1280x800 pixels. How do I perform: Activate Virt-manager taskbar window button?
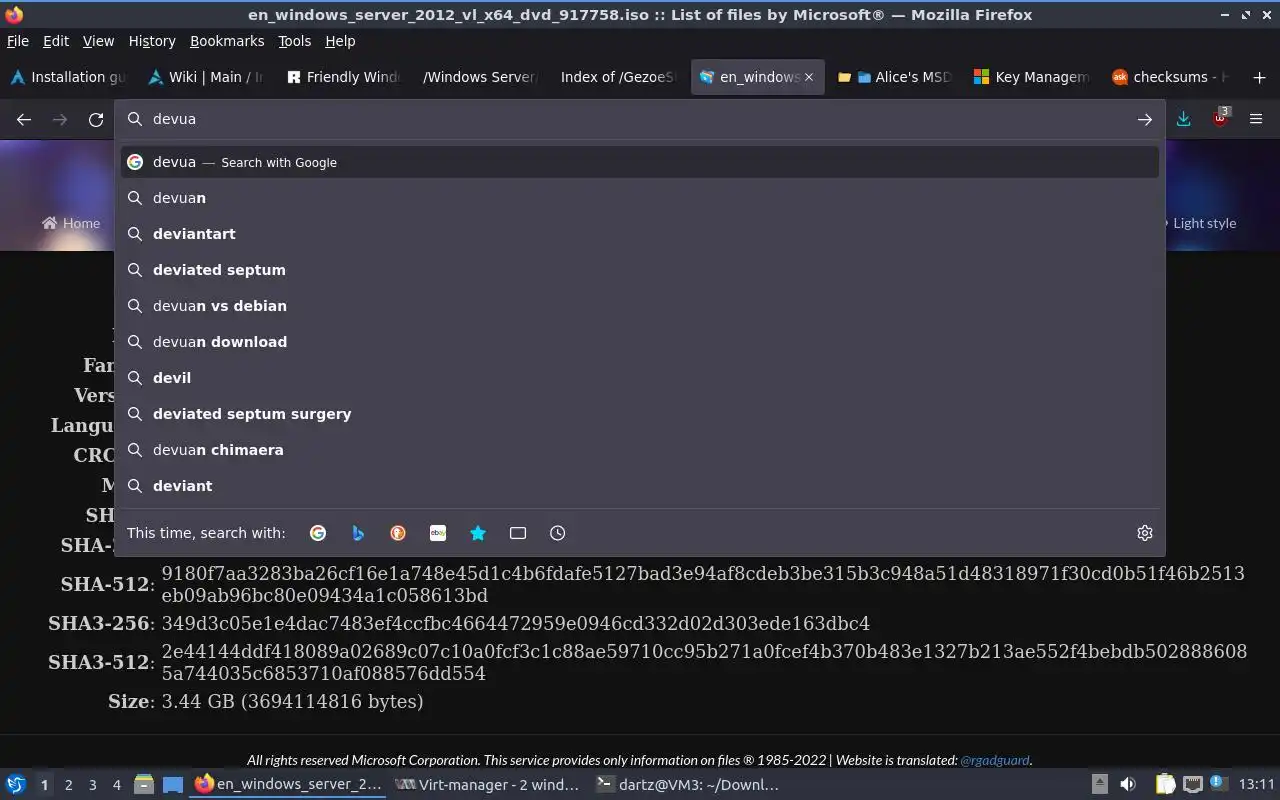coord(487,784)
